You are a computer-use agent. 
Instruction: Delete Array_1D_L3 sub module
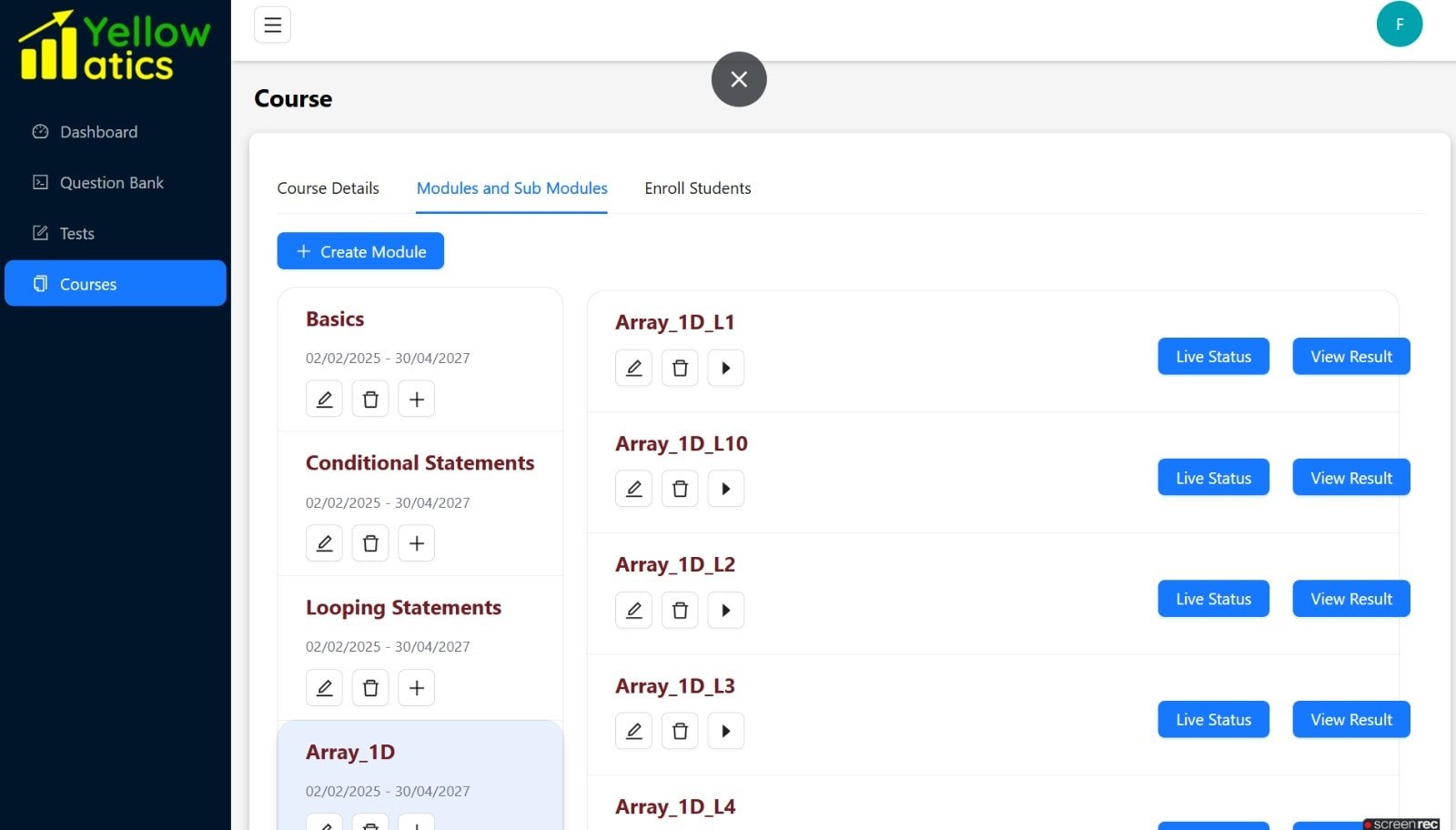(x=680, y=731)
